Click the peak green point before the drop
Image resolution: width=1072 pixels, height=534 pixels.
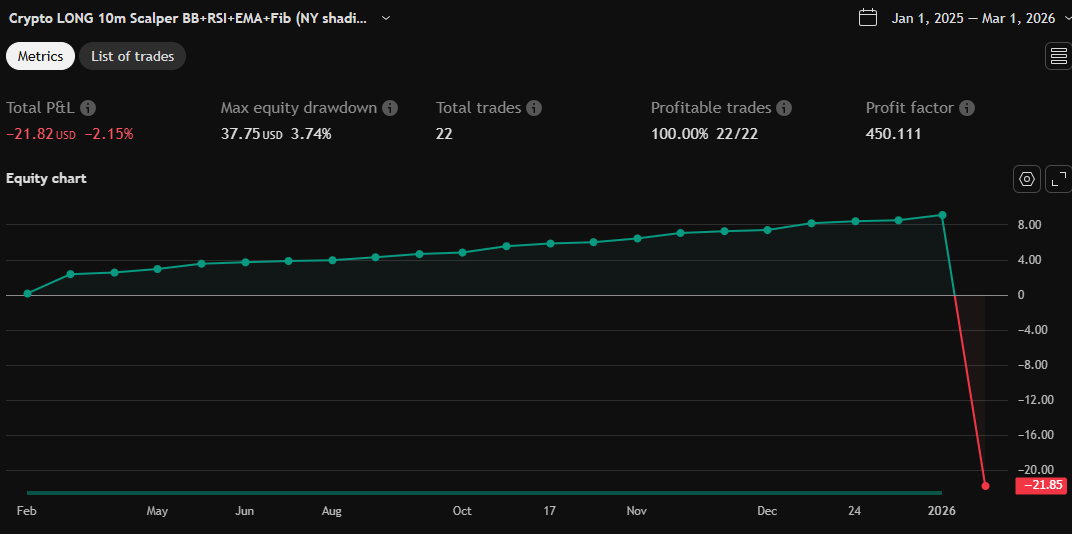[942, 215]
